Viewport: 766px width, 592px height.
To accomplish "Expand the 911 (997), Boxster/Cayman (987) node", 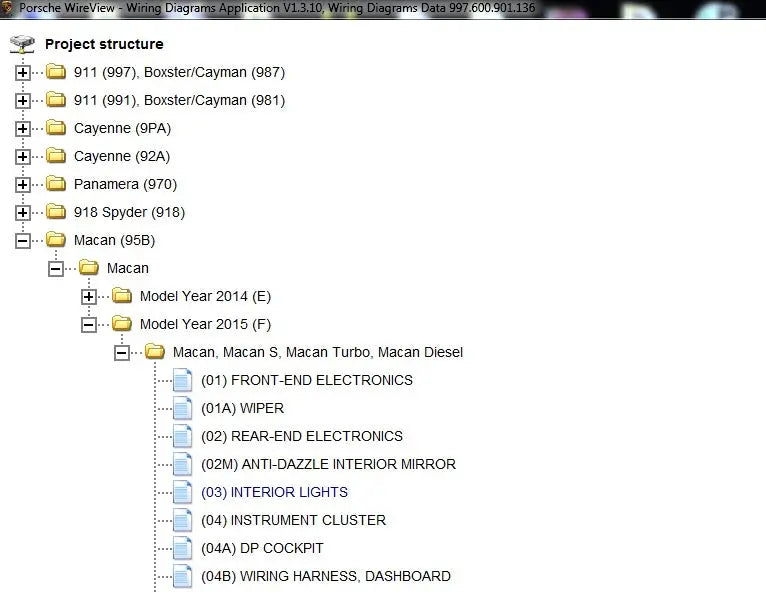I will point(23,72).
